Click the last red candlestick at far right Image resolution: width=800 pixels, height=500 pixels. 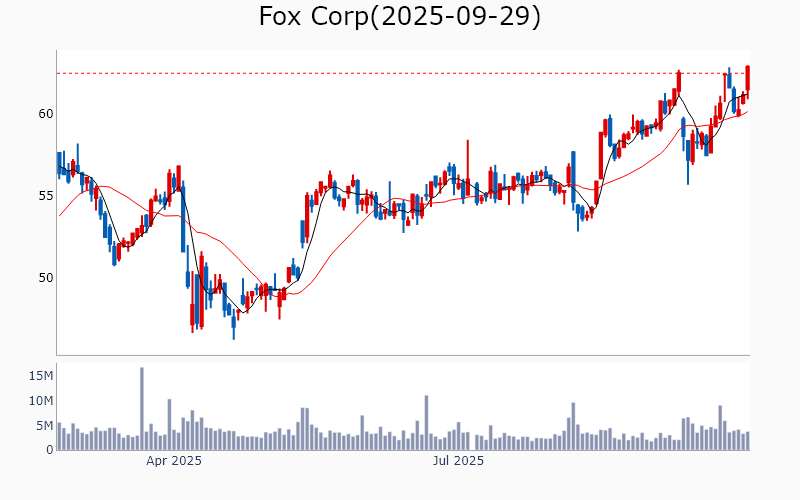[748, 80]
